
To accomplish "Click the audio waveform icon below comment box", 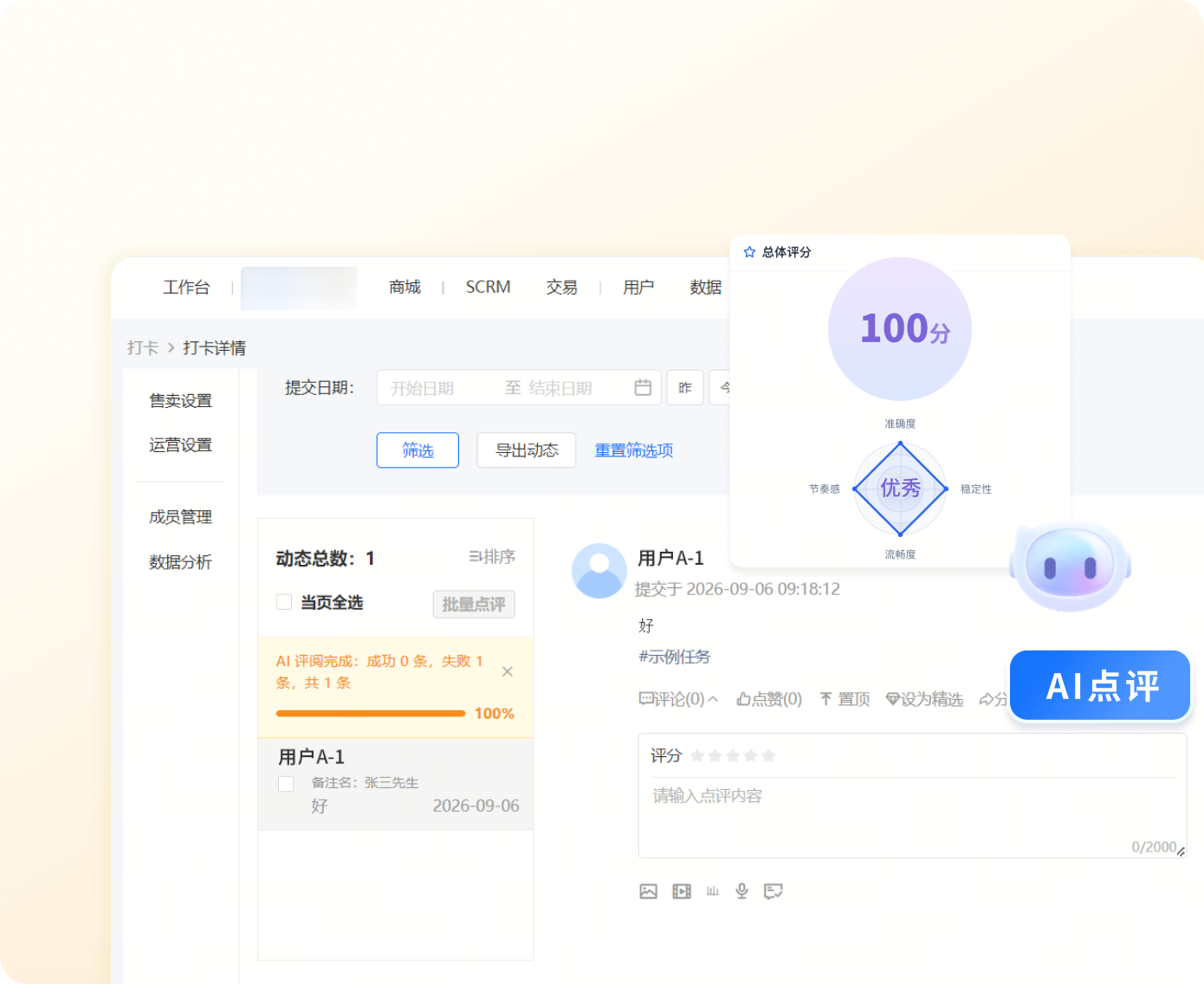I will (712, 891).
